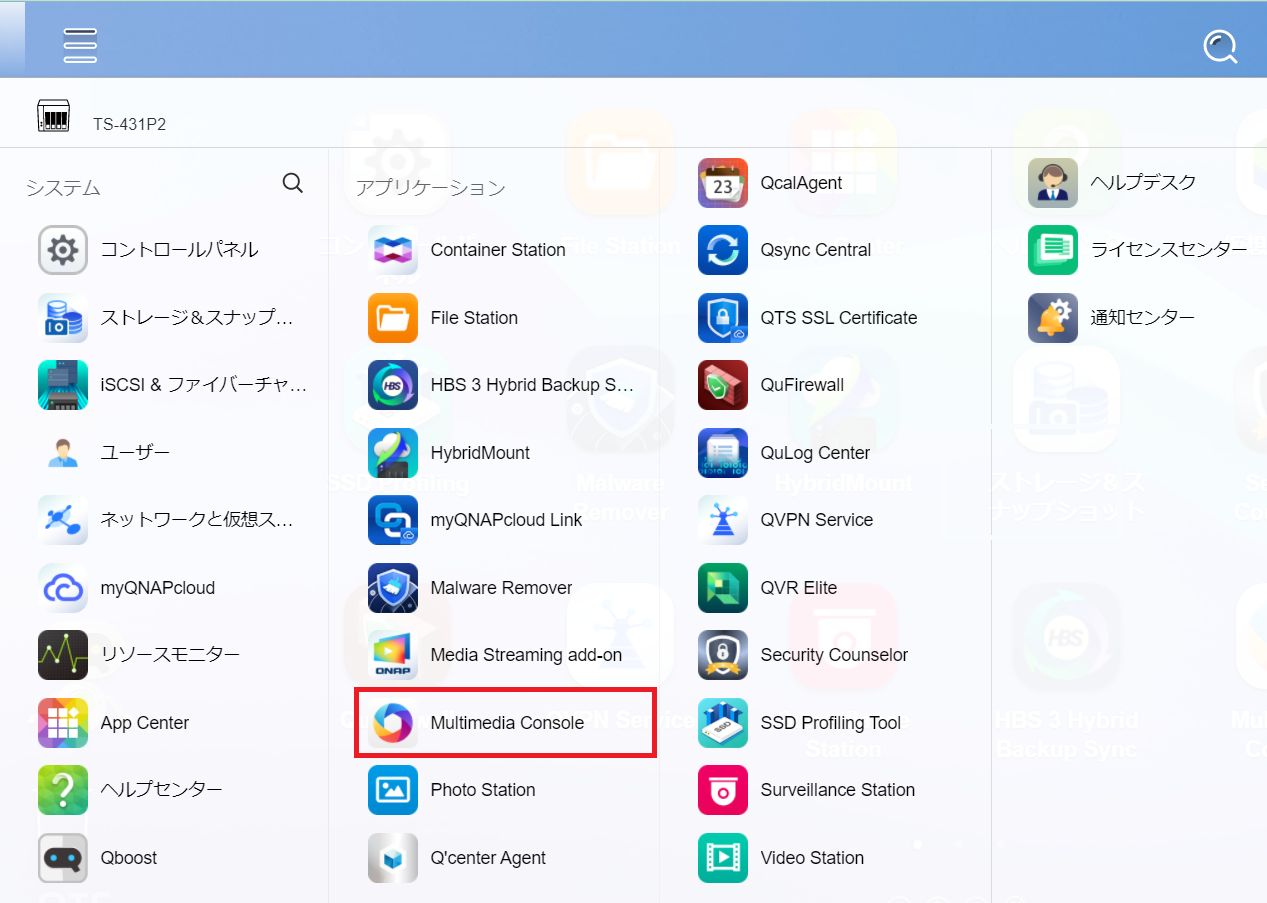Open QTS SSL Certificate shield icon
This screenshot has height=903, width=1267.
click(x=723, y=318)
